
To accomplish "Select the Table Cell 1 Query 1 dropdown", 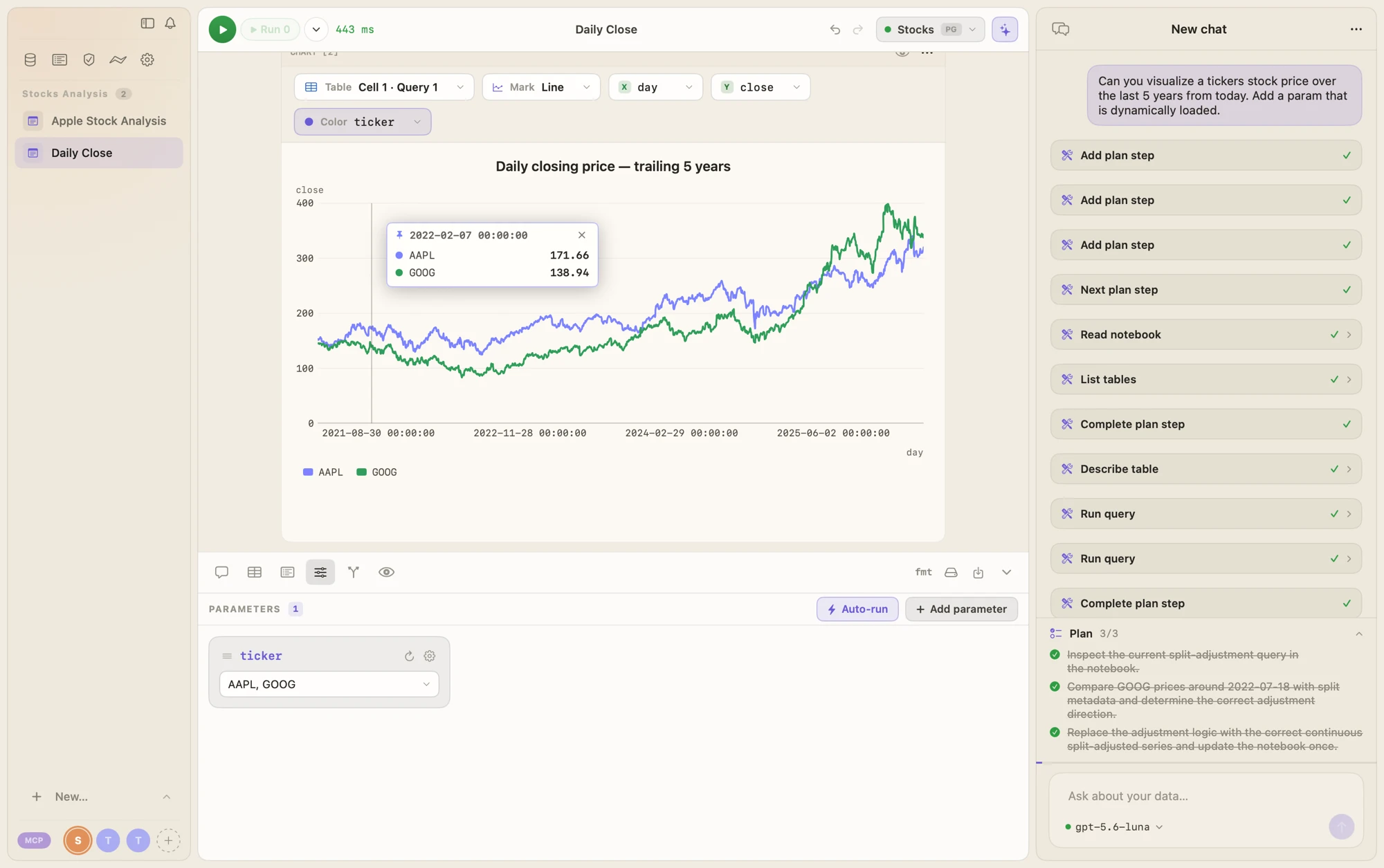I will 384,87.
